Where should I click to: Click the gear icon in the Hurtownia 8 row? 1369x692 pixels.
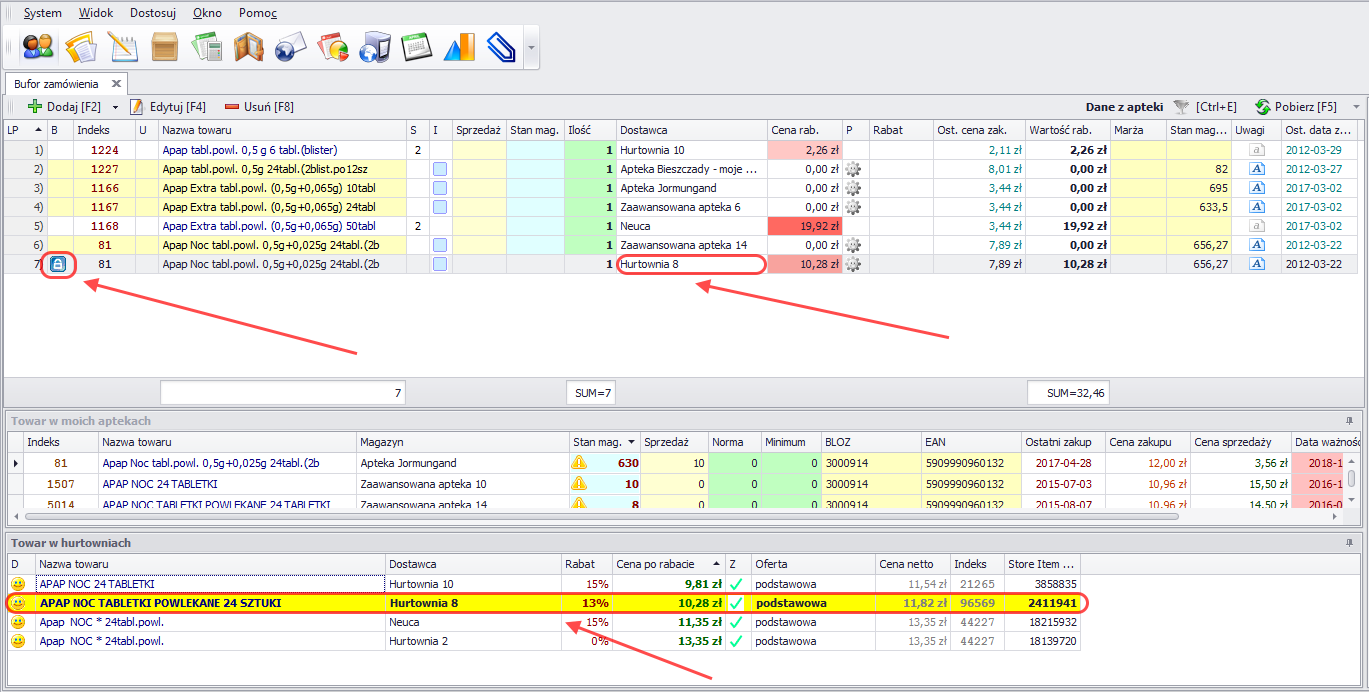tap(853, 265)
